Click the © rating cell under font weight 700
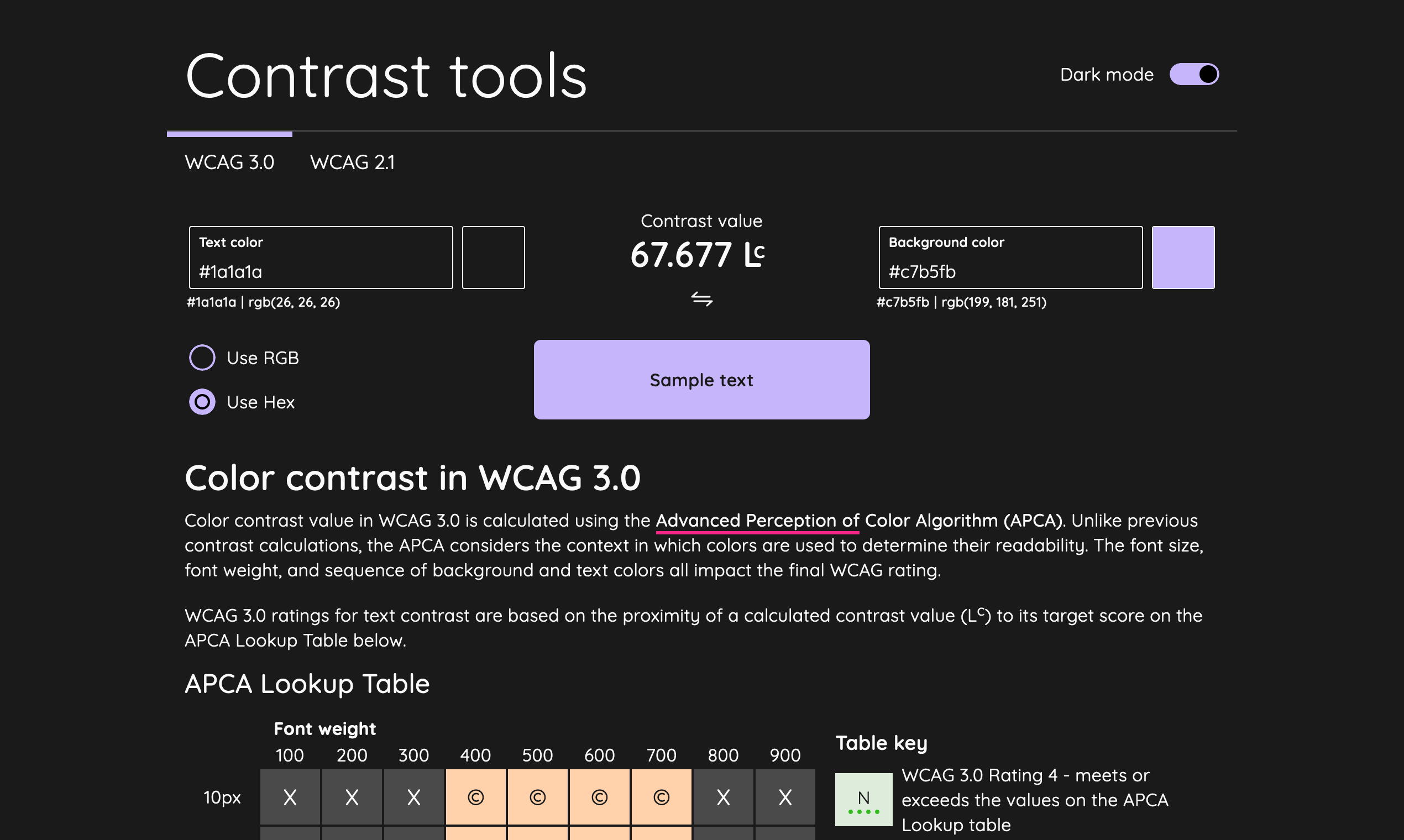Image resolution: width=1404 pixels, height=840 pixels. pyautogui.click(x=662, y=797)
